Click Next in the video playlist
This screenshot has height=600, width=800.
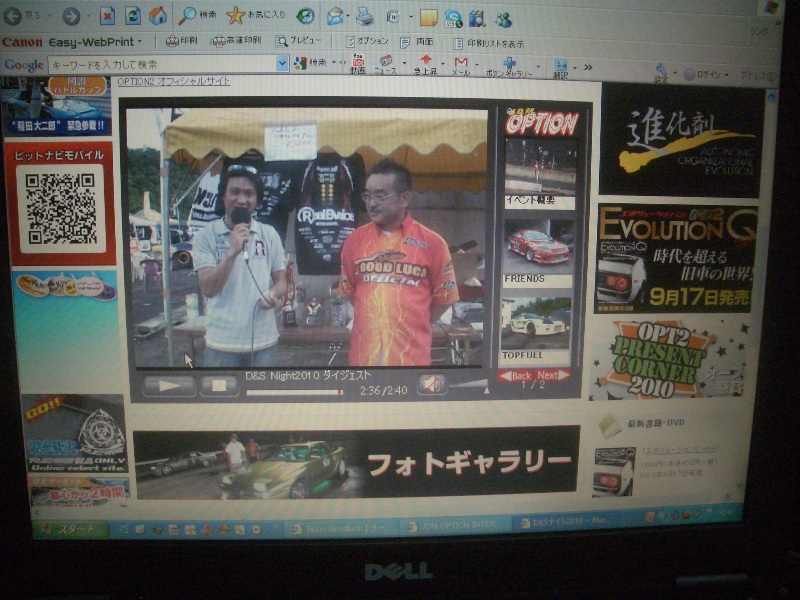(x=553, y=376)
